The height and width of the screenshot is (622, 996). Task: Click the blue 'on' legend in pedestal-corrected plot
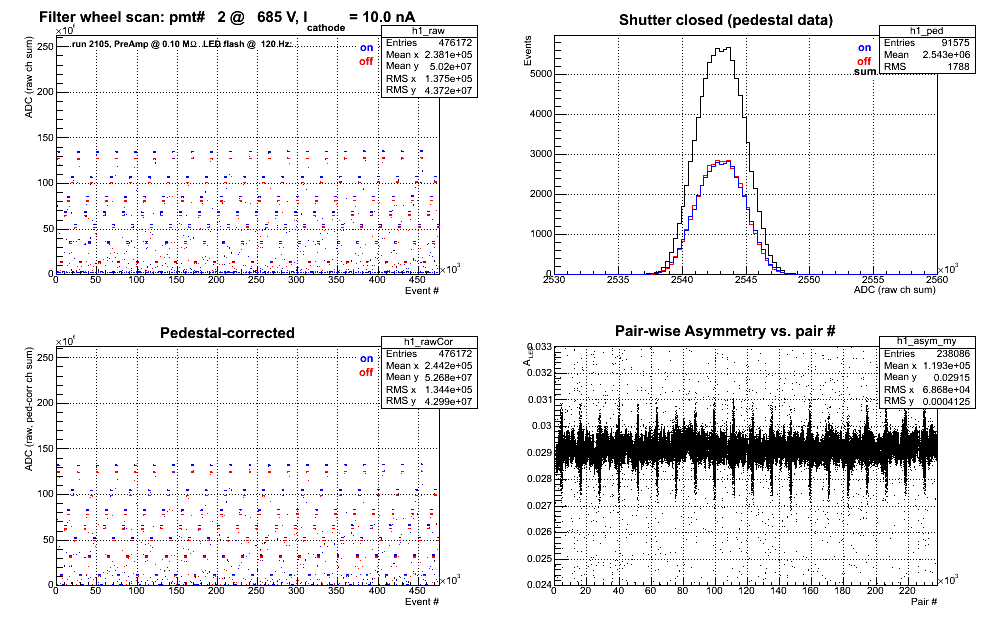[x=367, y=358]
